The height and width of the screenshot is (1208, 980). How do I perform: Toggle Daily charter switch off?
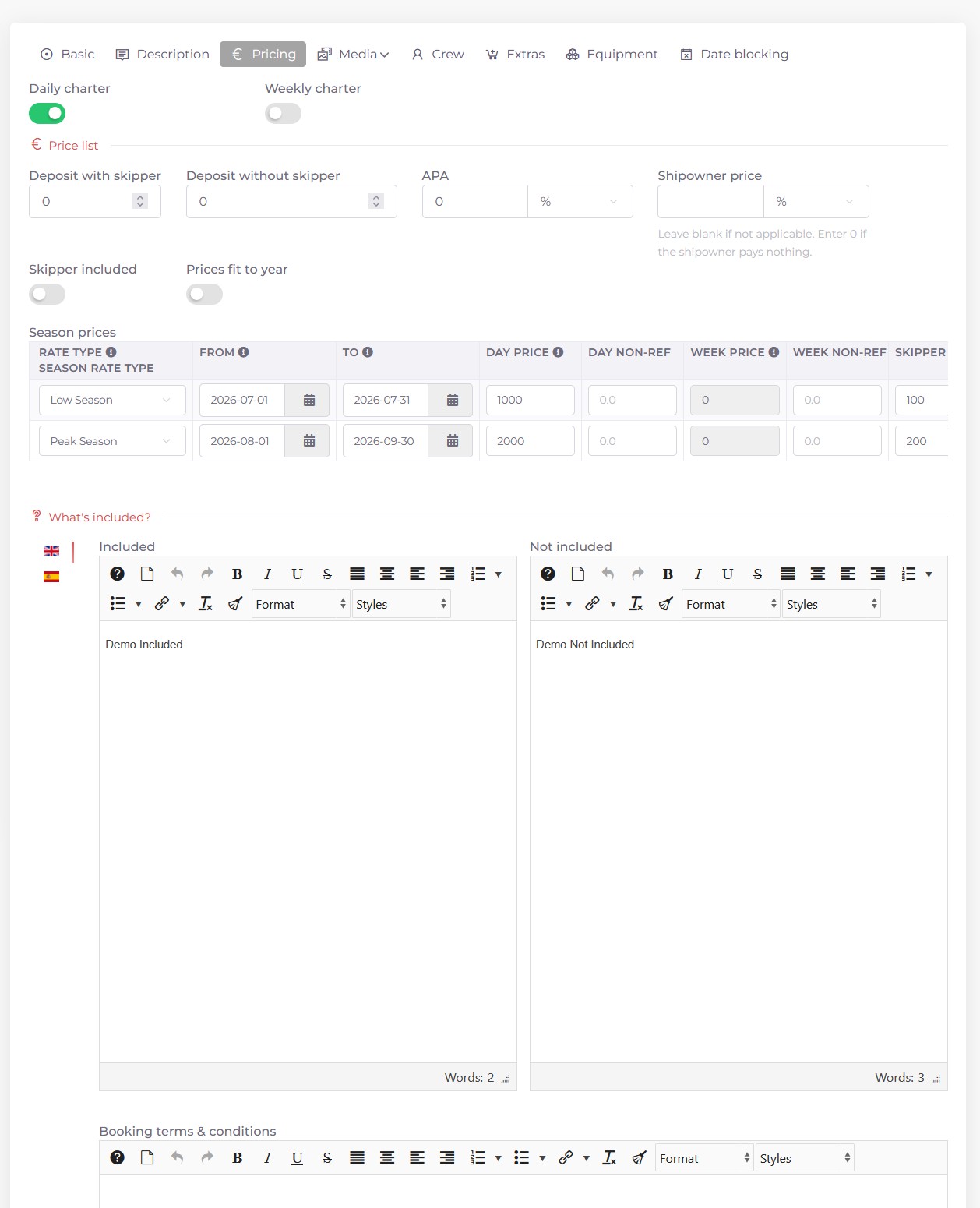(x=48, y=114)
